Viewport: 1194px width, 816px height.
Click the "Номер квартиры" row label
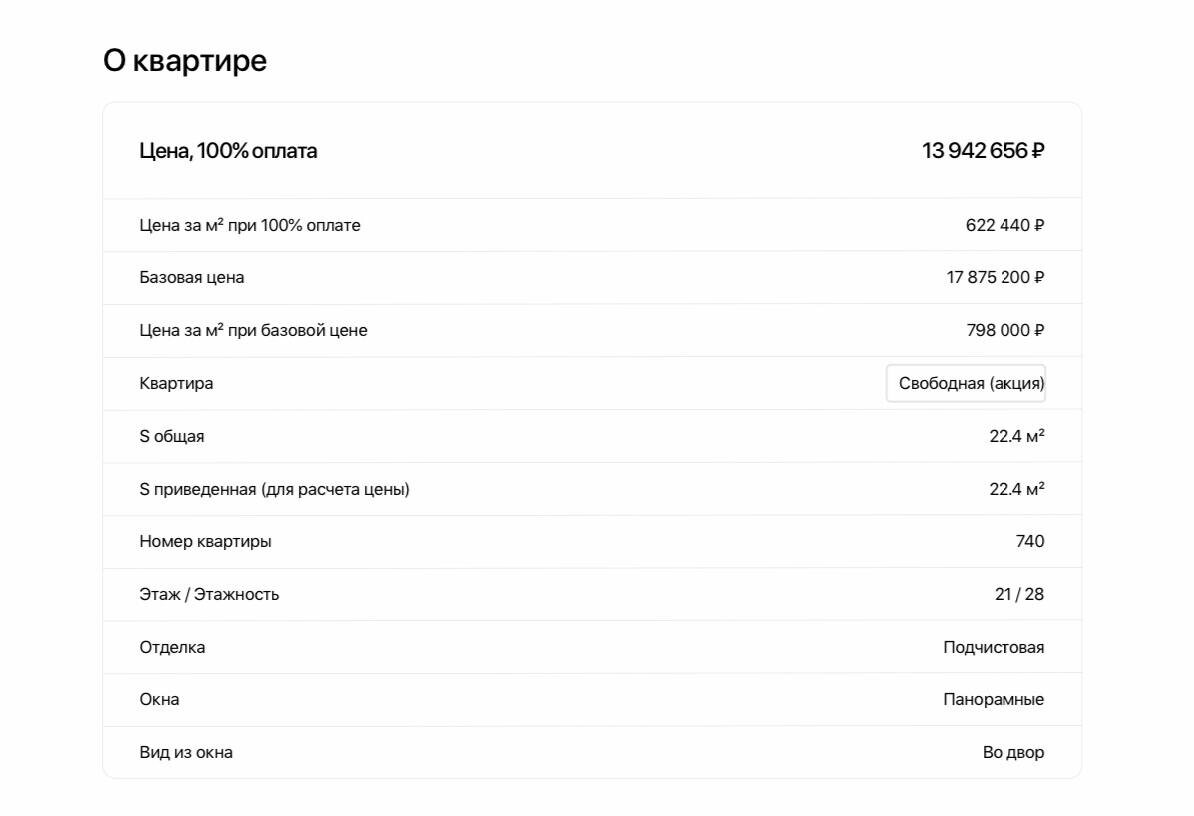pyautogui.click(x=205, y=541)
